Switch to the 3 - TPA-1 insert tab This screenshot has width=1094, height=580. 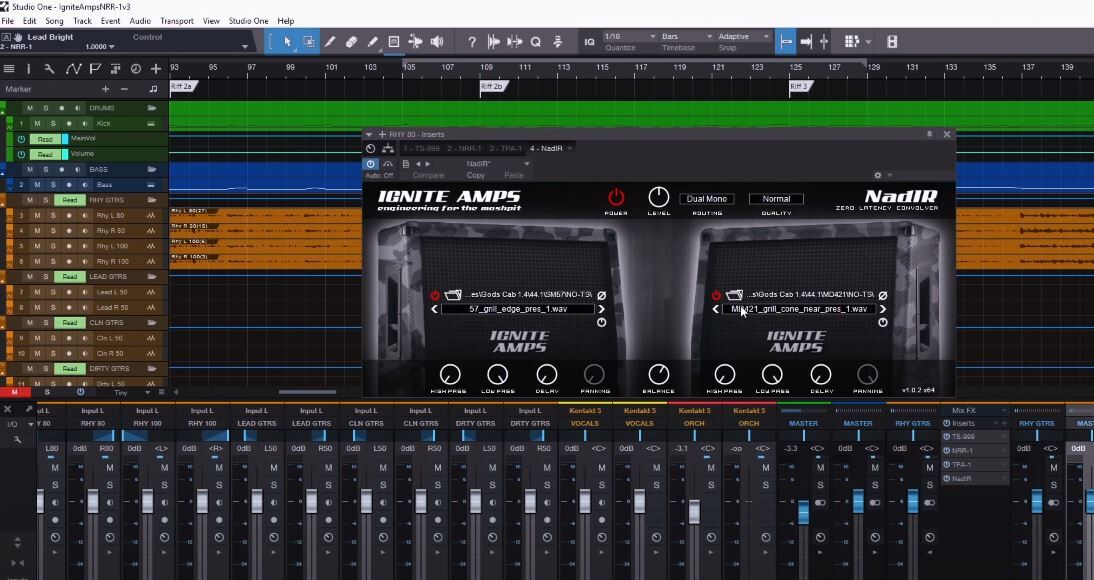505,149
